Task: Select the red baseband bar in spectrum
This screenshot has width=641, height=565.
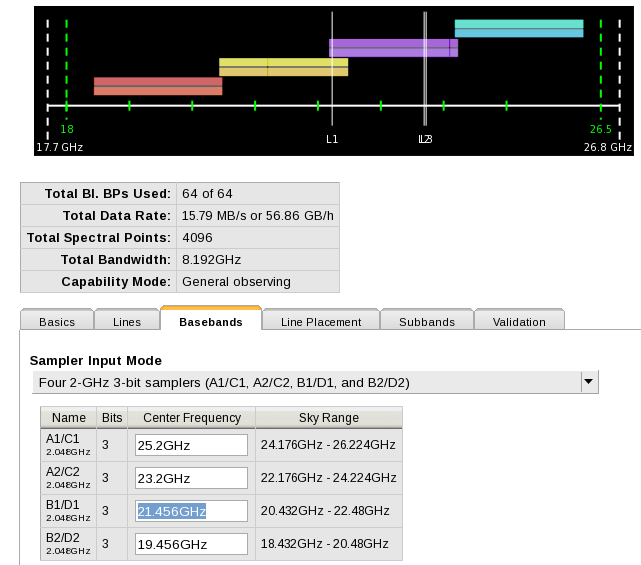Action: [158, 86]
